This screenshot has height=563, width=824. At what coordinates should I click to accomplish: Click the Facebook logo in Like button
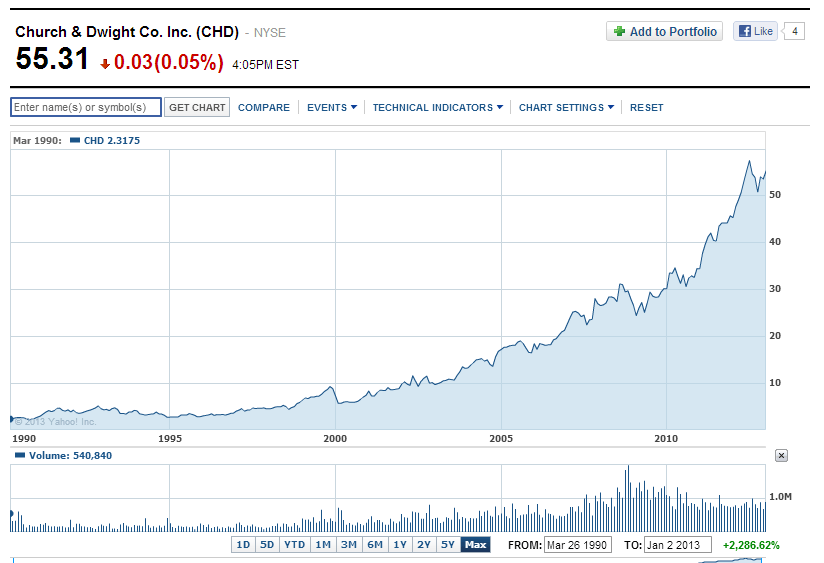(745, 31)
